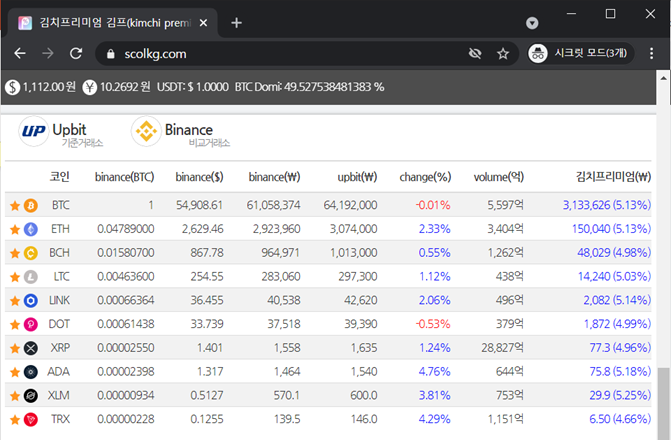671x440 pixels.
Task: Sort by the 코인 column header
Action: click(59, 176)
